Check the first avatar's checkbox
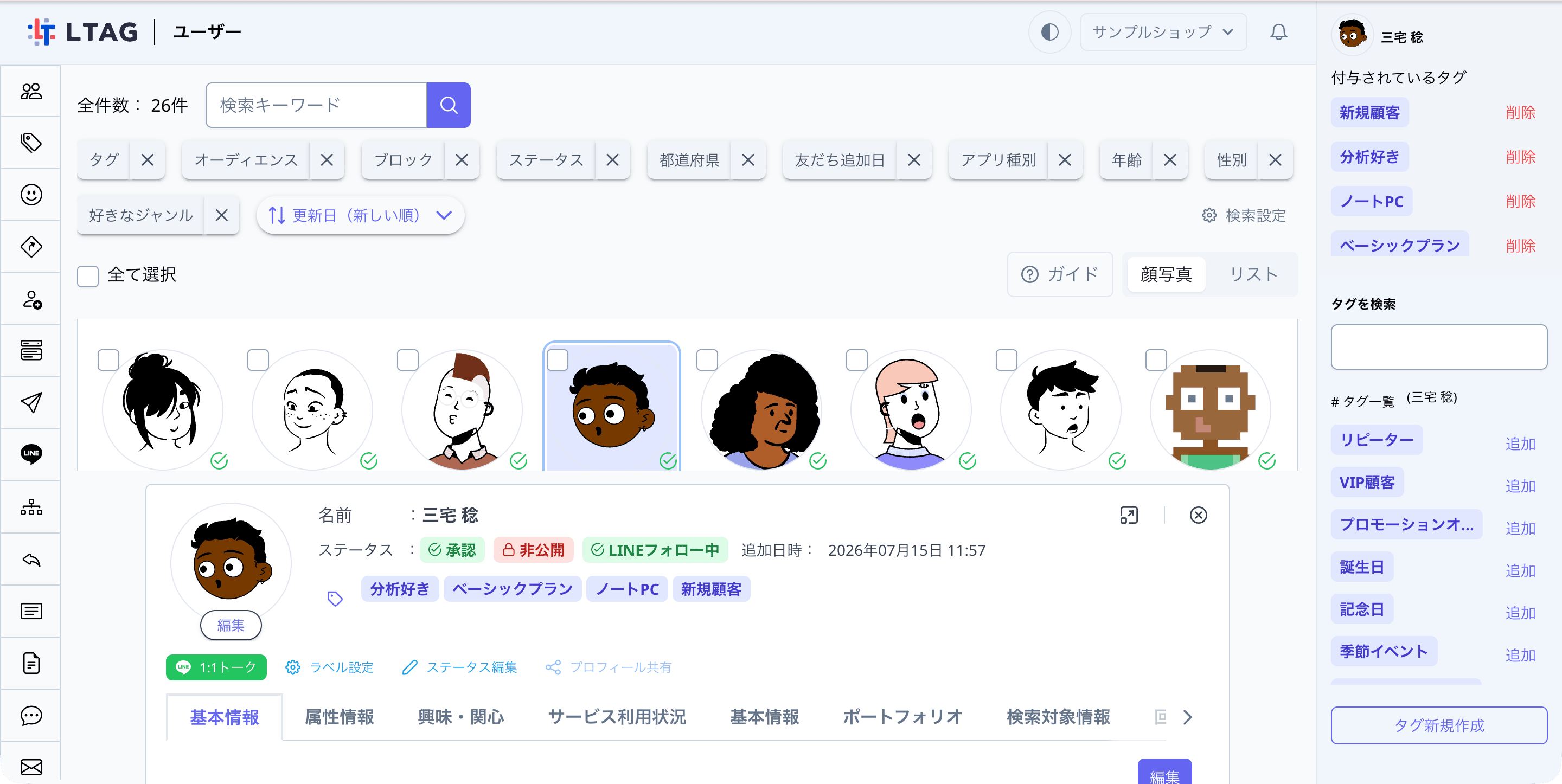This screenshot has height=784, width=1562. [x=108, y=360]
